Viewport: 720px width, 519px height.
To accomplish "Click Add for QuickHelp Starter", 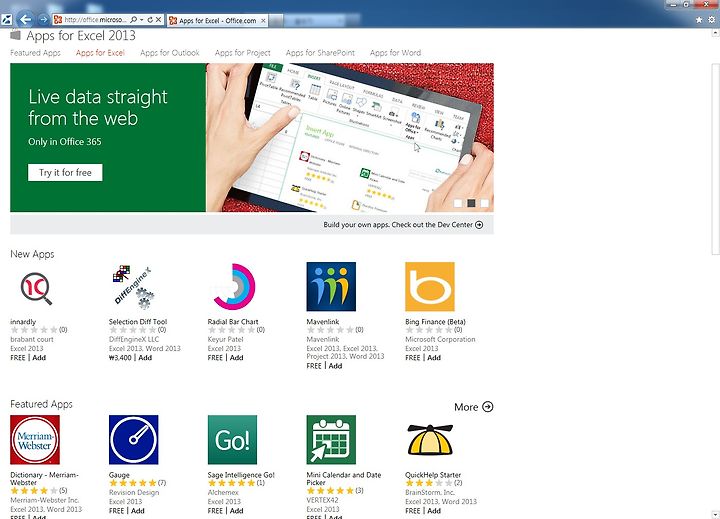I will pyautogui.click(x=434, y=510).
